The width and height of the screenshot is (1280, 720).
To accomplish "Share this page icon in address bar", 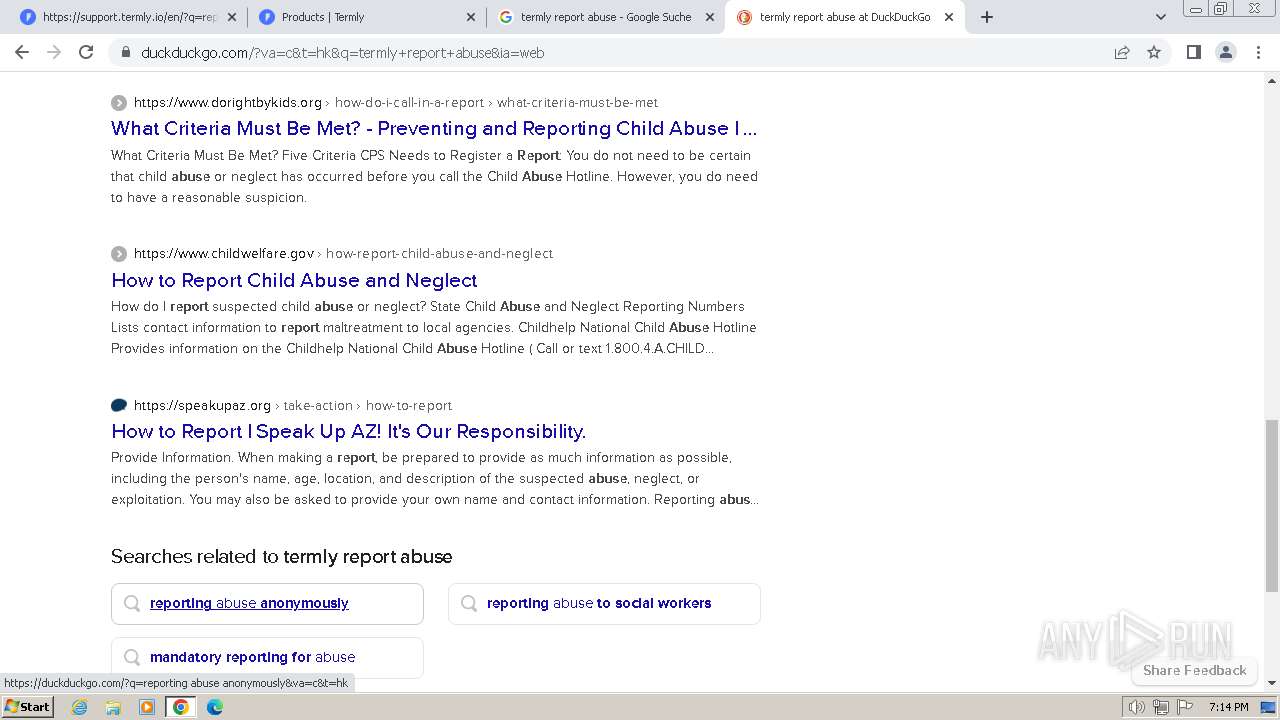I will [x=1122, y=52].
